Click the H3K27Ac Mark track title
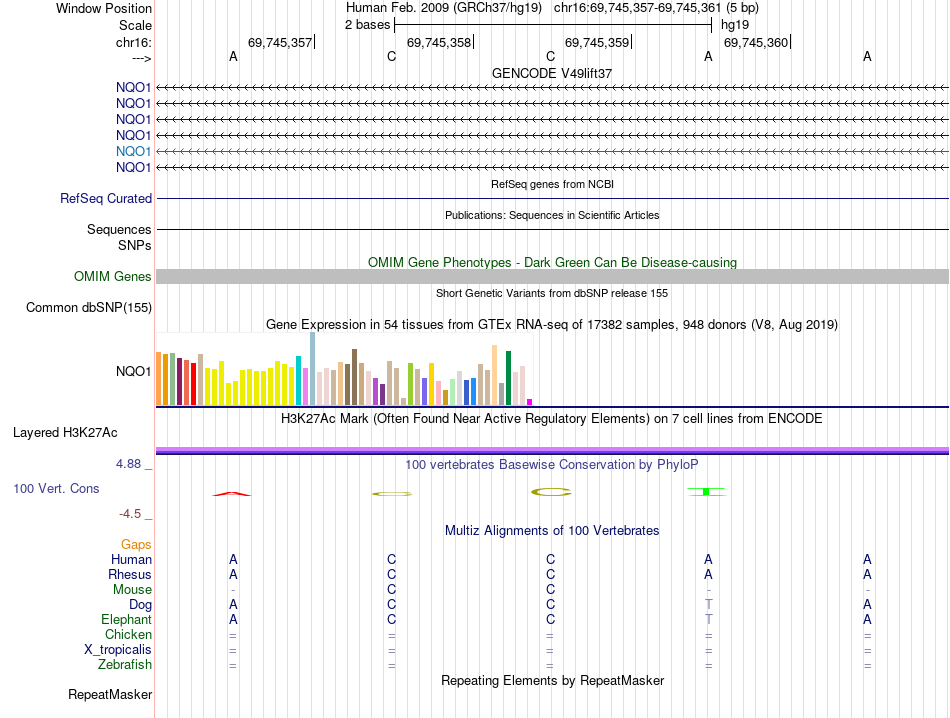Screen dimensions: 950x718 pos(552,419)
